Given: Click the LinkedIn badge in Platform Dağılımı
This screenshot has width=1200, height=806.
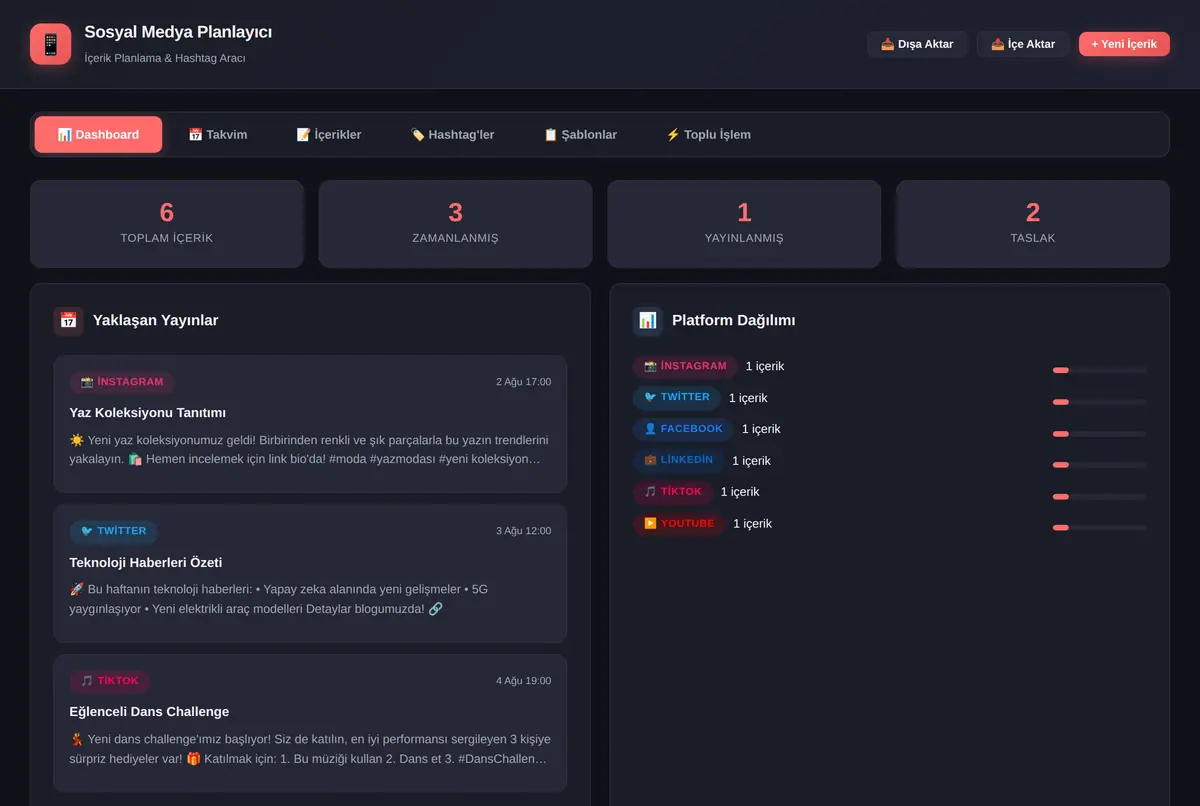Looking at the screenshot, I should click(x=678, y=460).
